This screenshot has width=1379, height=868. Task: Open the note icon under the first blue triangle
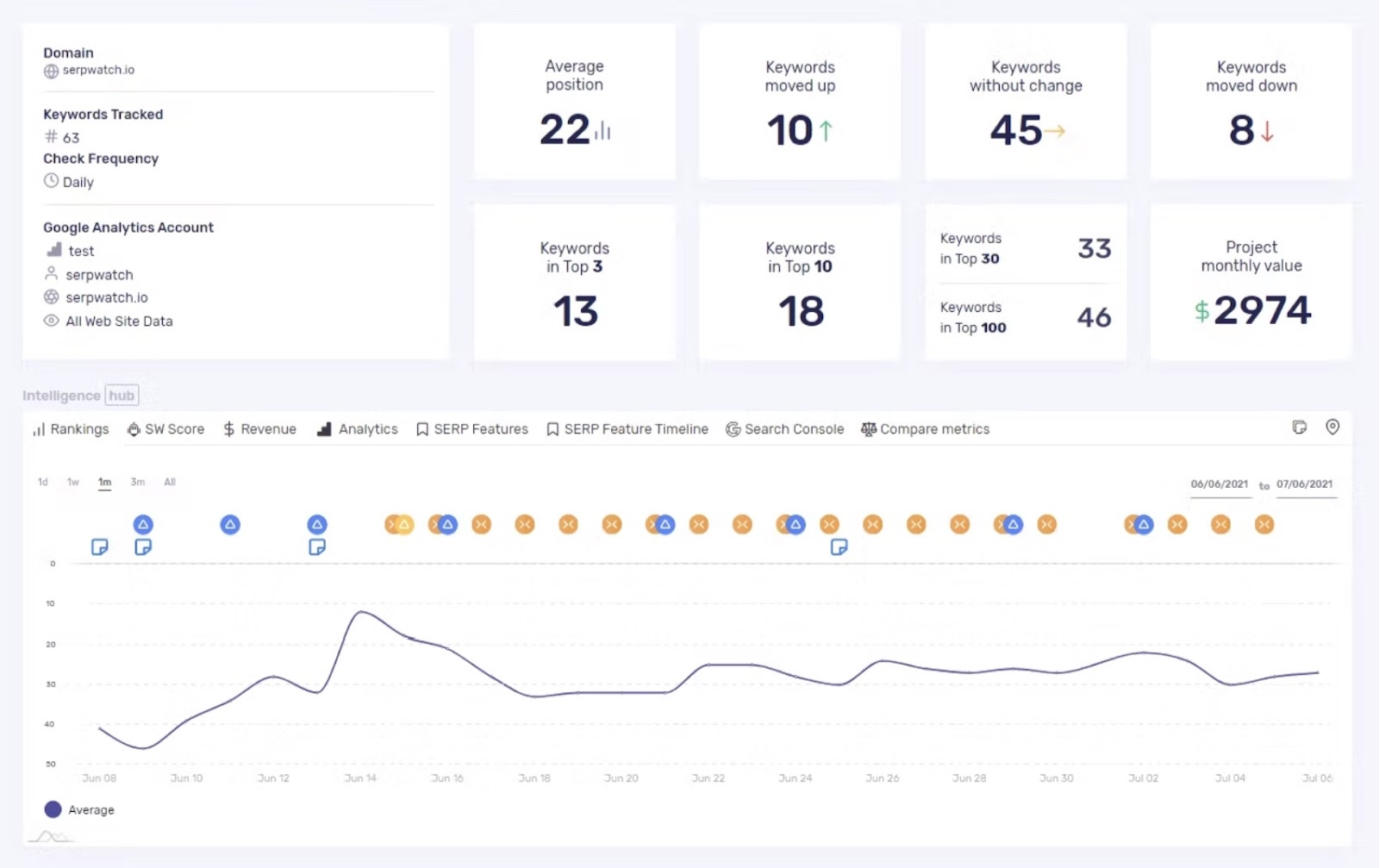click(x=143, y=547)
